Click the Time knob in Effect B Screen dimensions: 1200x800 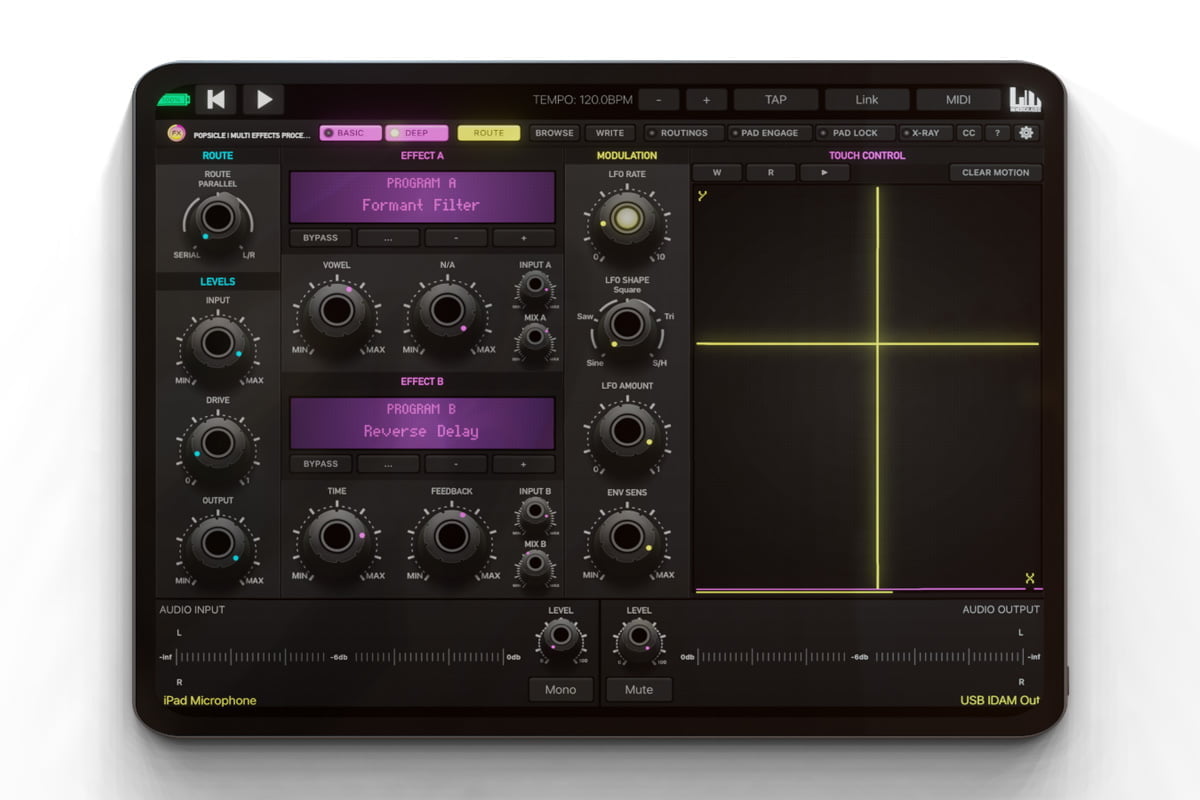click(336, 536)
